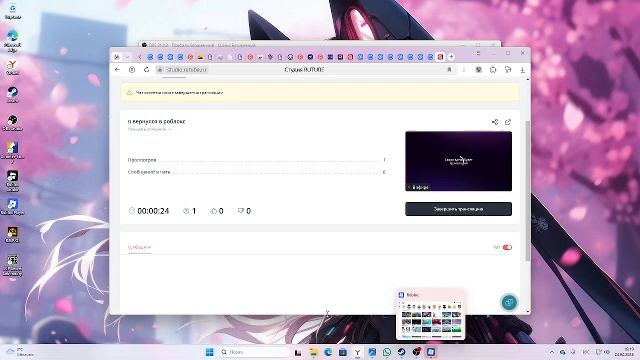Click the taskbar window preview thumbnail
This screenshot has height=360, width=640.
pyautogui.click(x=431, y=314)
